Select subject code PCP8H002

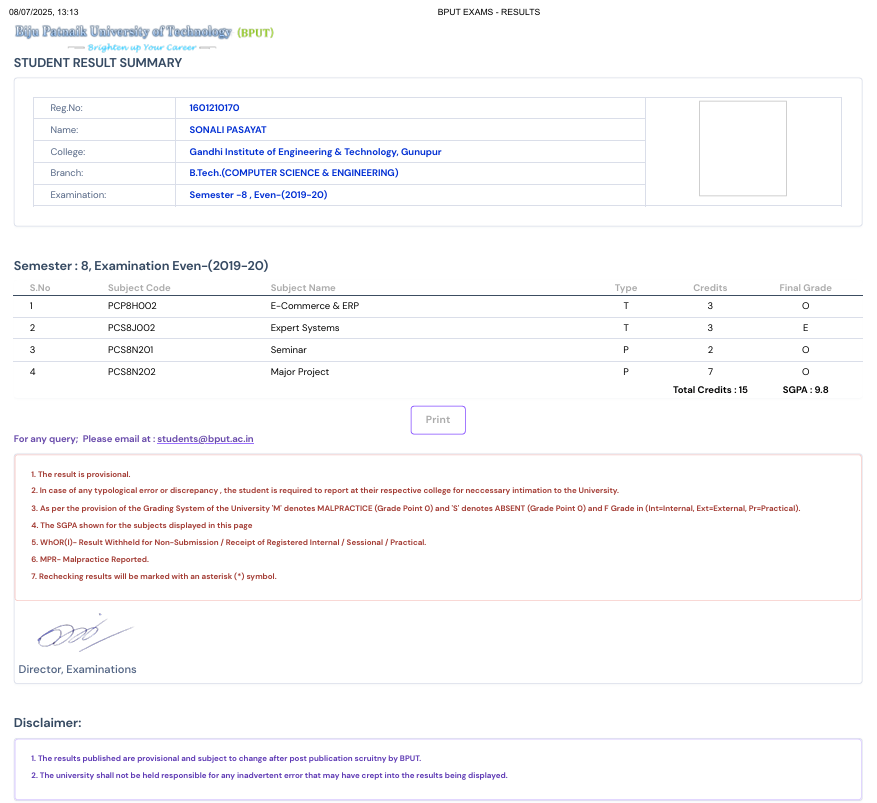[132, 306]
